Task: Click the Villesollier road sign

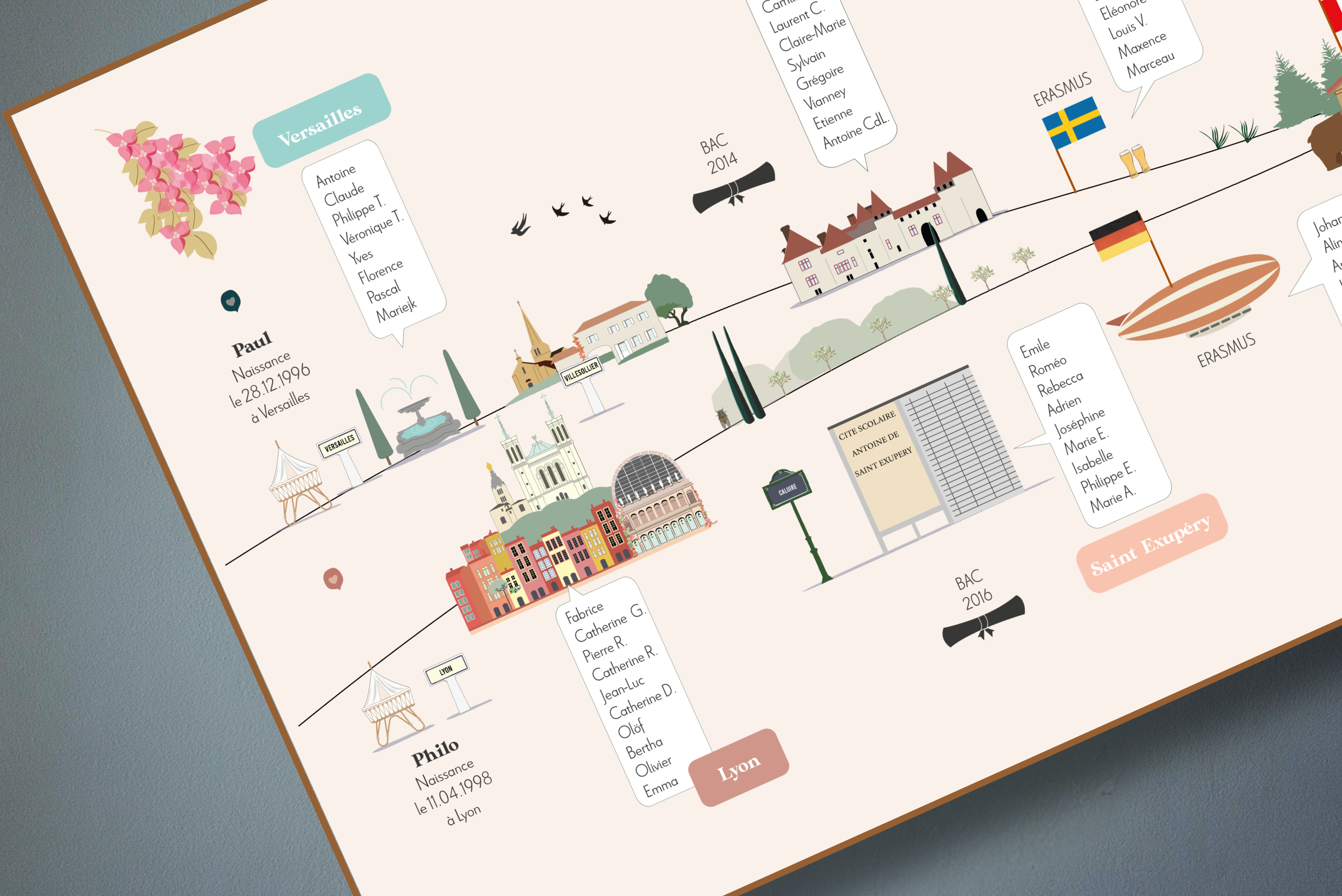Action: tap(581, 373)
